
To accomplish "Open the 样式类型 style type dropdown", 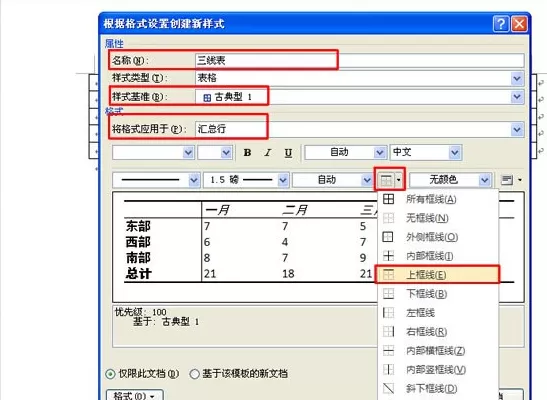I will 517,78.
